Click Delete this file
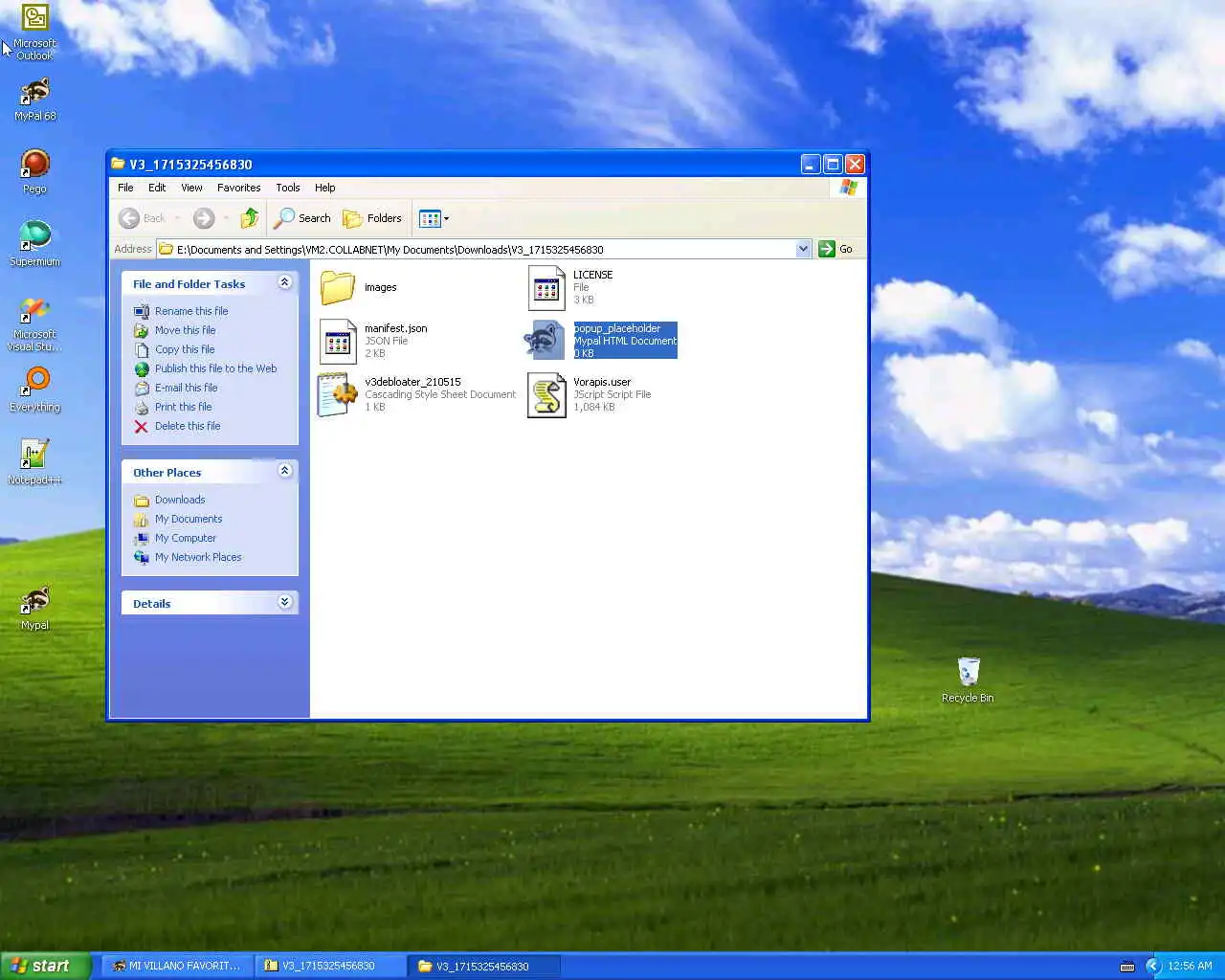 188,426
